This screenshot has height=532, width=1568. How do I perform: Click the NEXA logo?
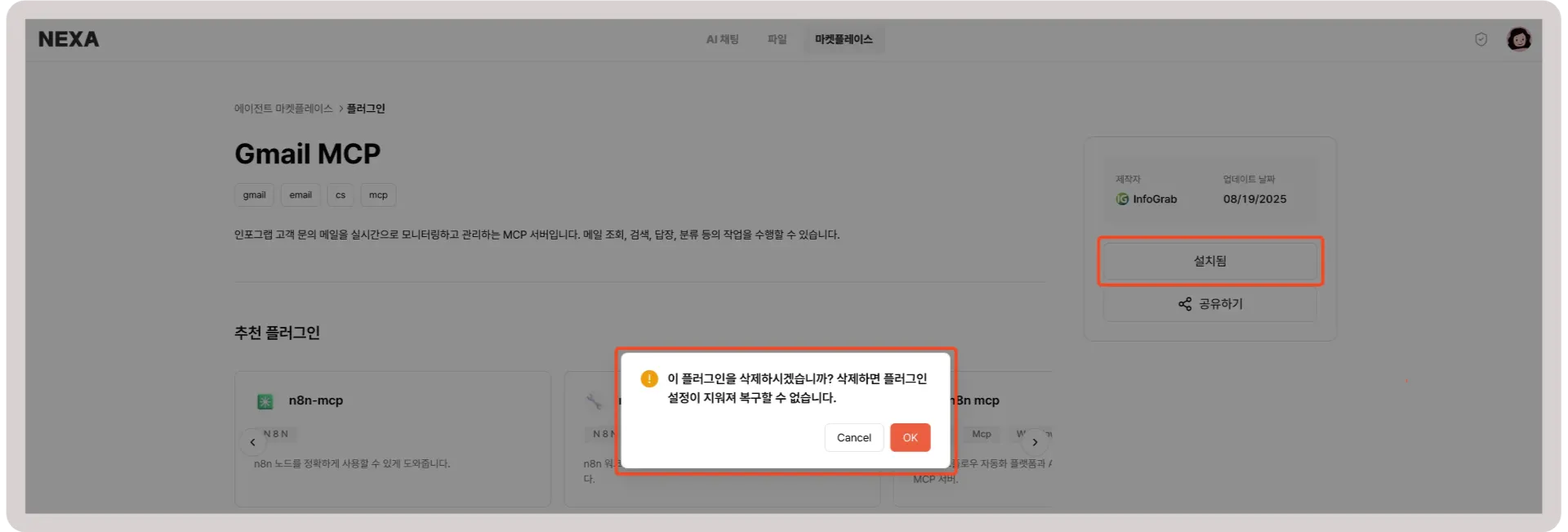point(69,39)
